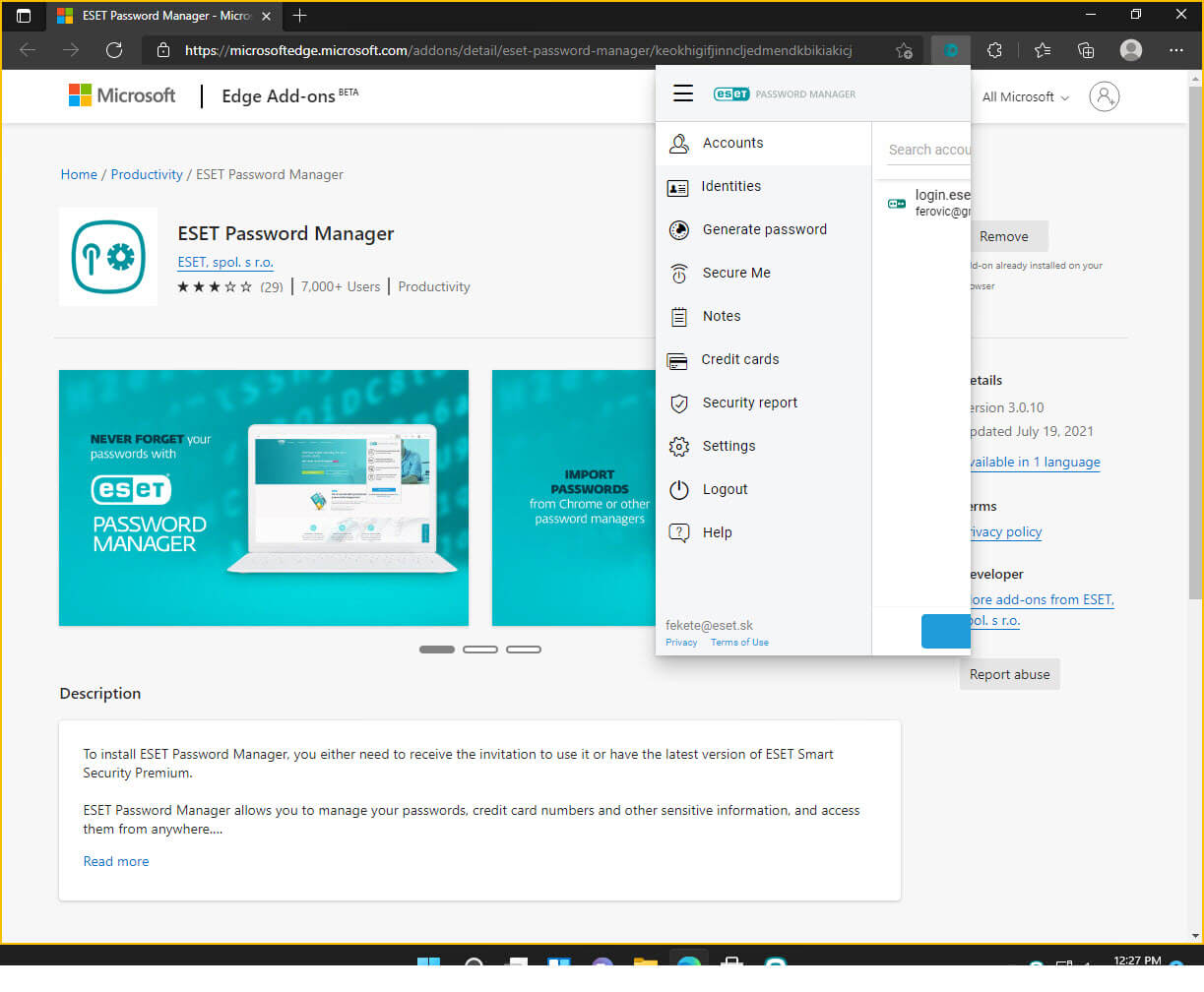
Task: Open the Privacy link in the ESET popup footer
Action: coord(681,643)
